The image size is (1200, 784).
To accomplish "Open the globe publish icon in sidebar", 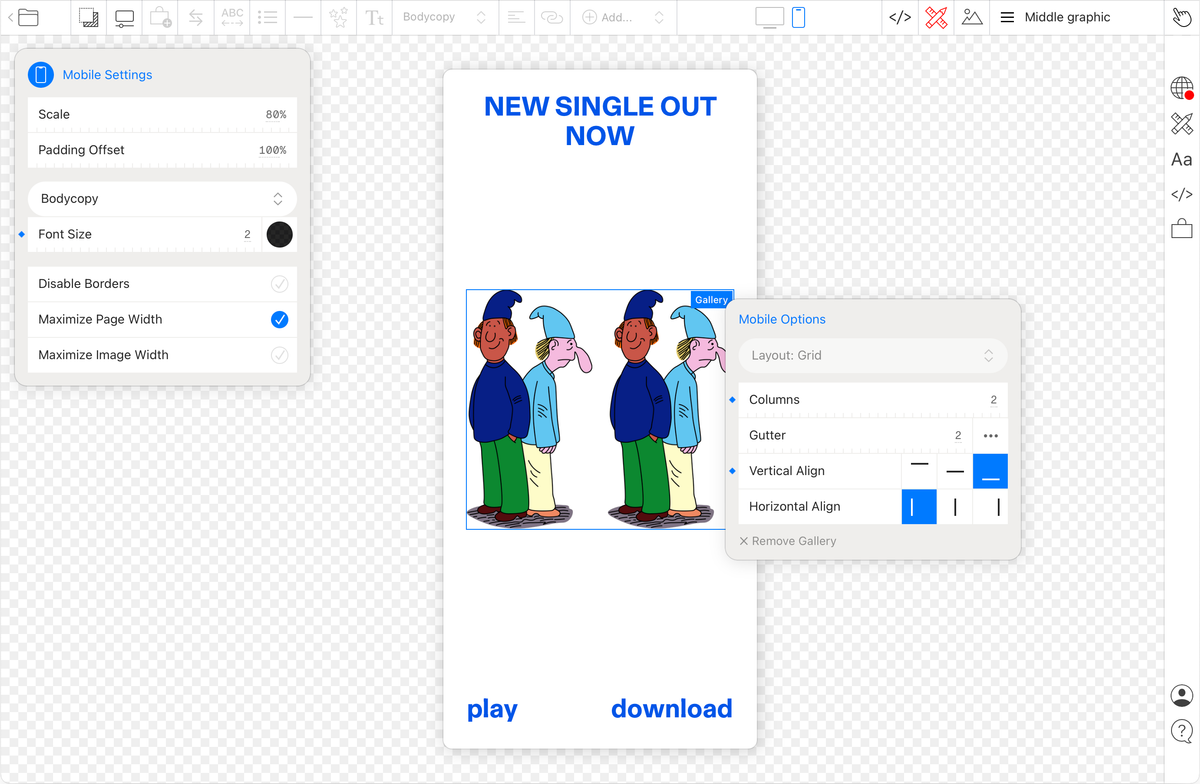I will tap(1181, 87).
